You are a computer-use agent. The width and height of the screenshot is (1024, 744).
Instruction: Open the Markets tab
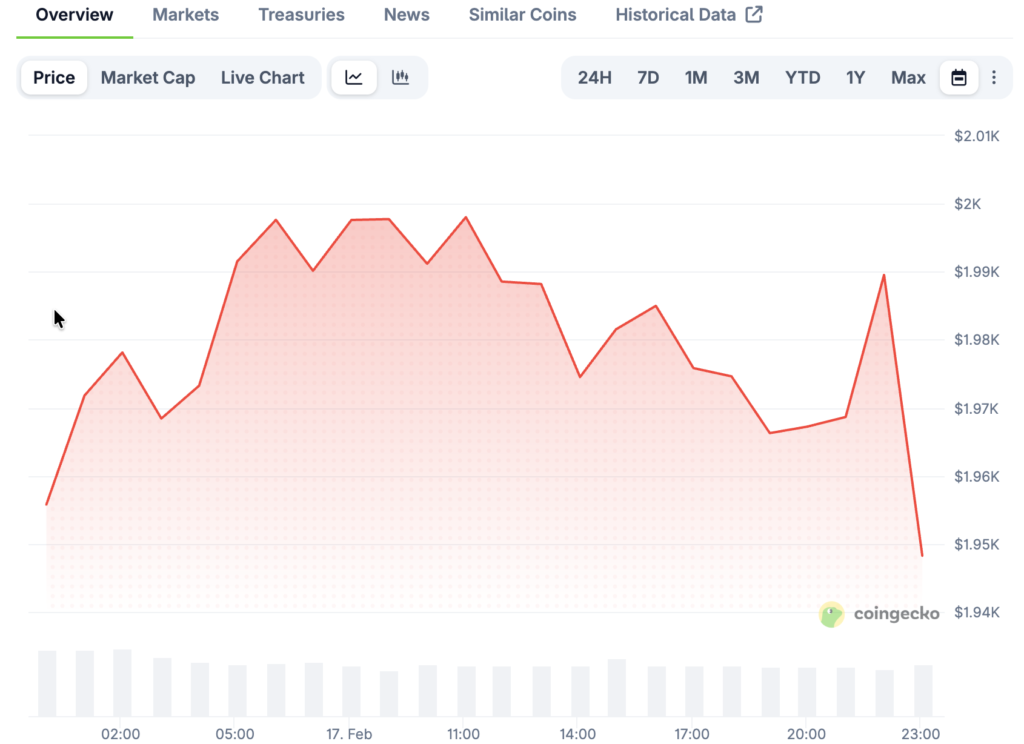coord(185,15)
